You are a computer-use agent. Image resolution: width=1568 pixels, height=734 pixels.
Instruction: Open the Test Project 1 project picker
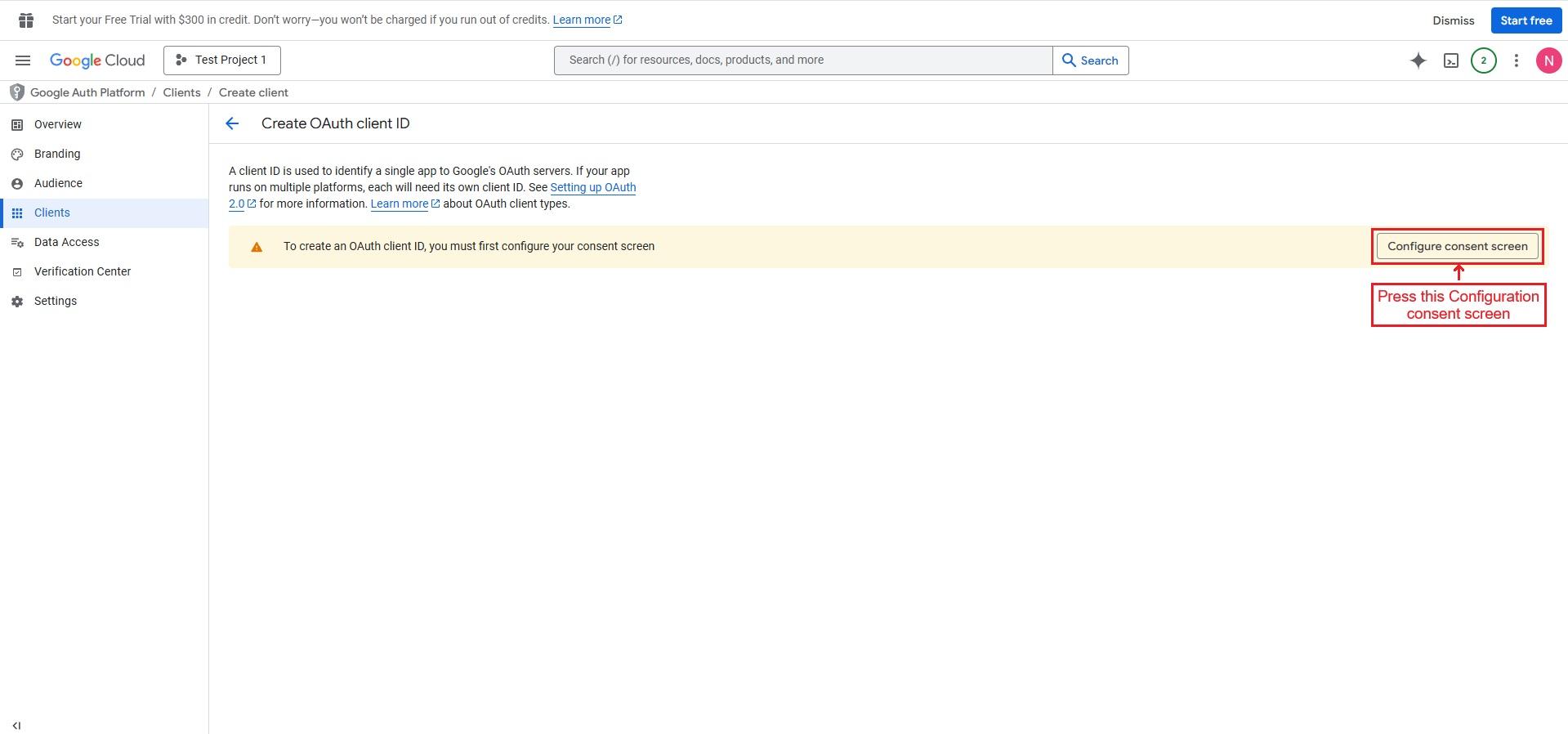tap(222, 60)
